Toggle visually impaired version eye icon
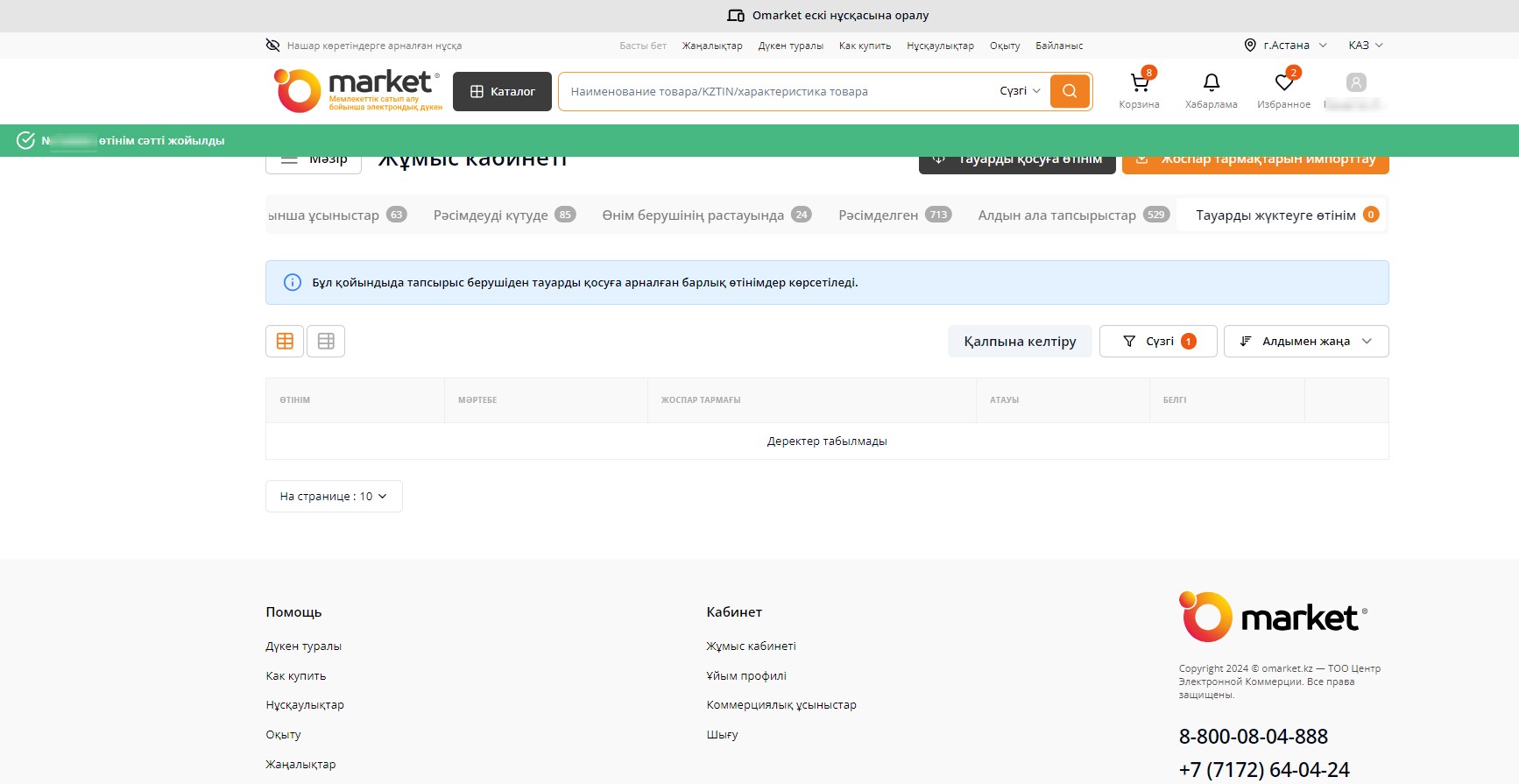This screenshot has height=784, width=1519. tap(272, 46)
